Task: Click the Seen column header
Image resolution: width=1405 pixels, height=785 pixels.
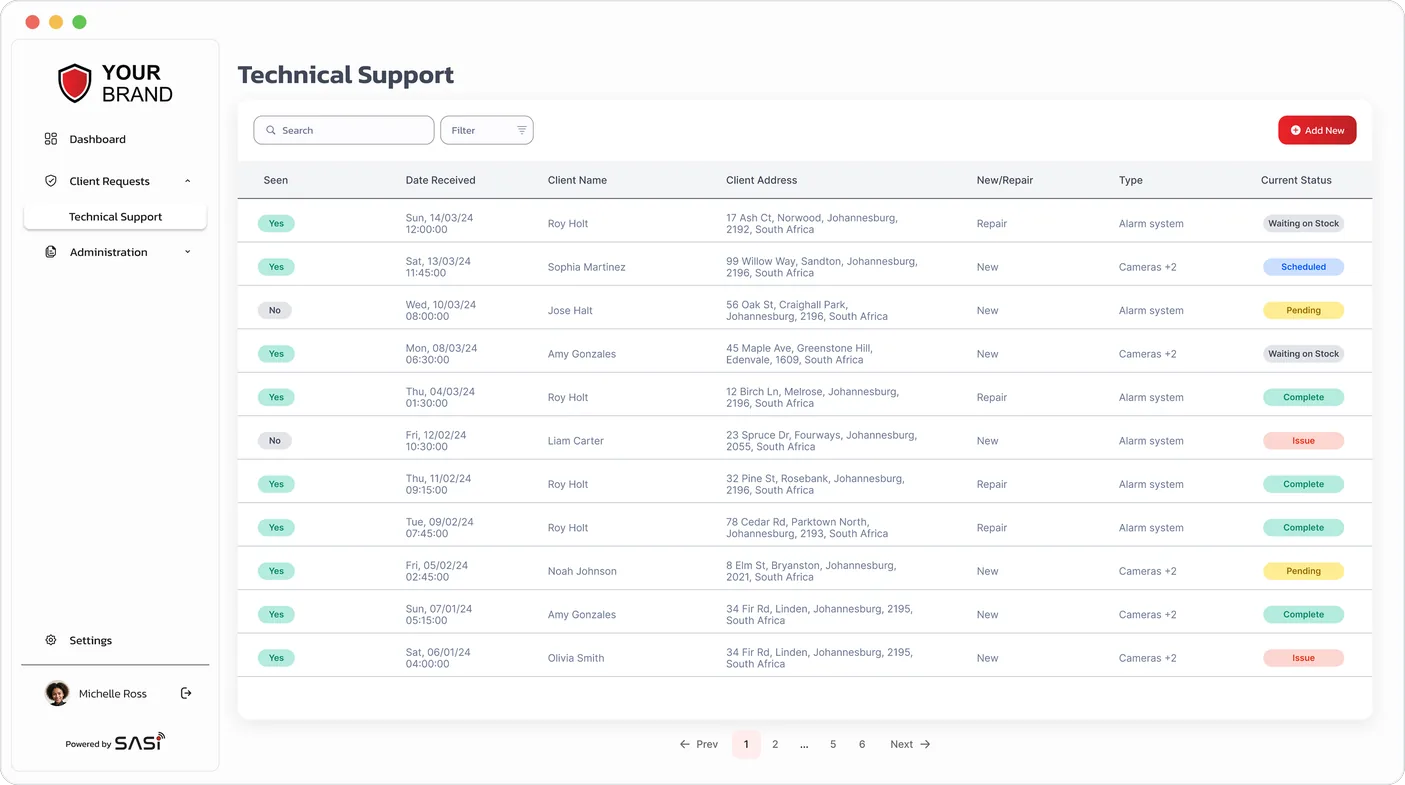Action: pos(276,180)
